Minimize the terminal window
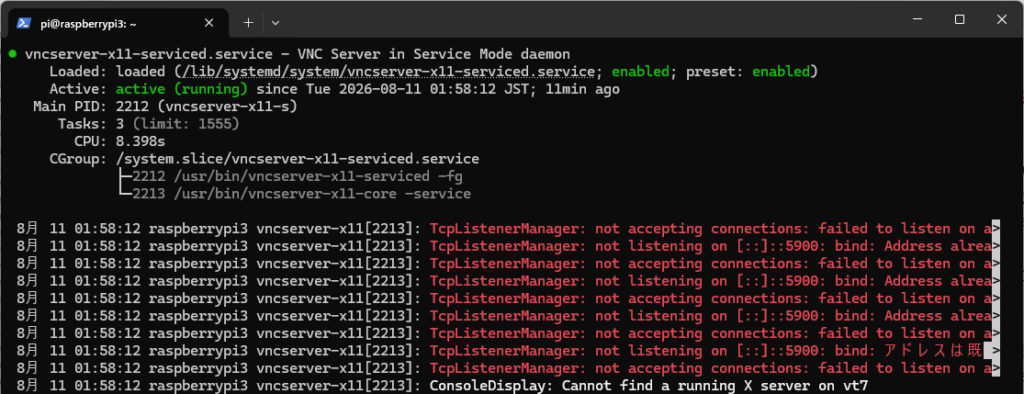 coord(919,20)
